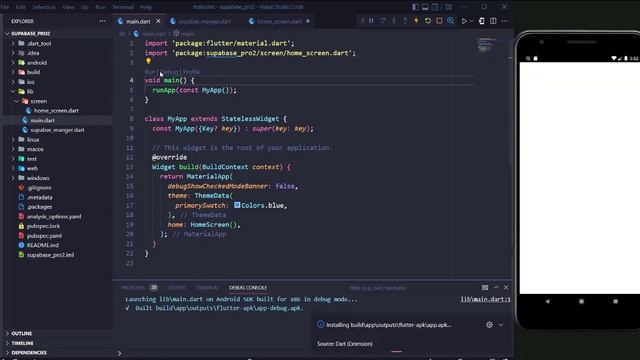The width and height of the screenshot is (640, 360).
Task: Run the file with play icon
Action: click(x=464, y=21)
